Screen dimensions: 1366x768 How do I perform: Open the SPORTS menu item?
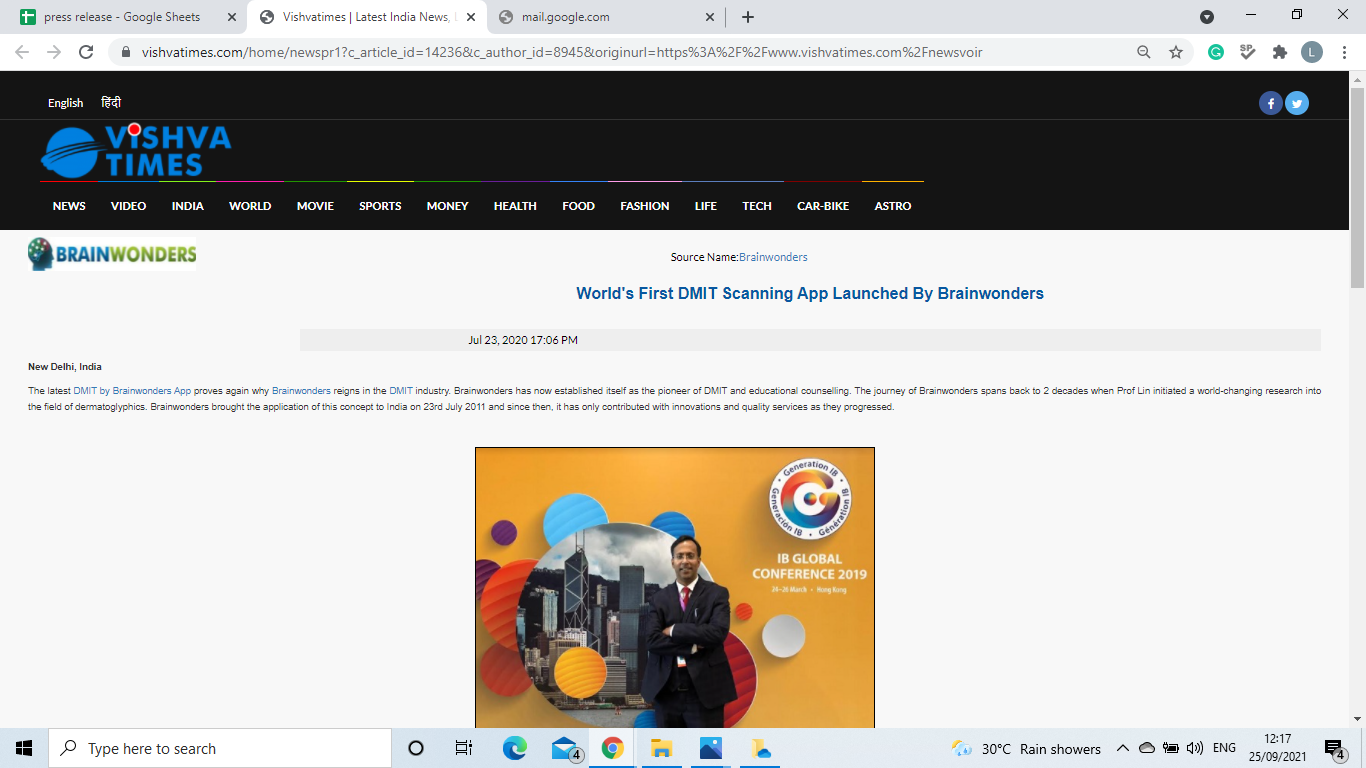click(380, 206)
